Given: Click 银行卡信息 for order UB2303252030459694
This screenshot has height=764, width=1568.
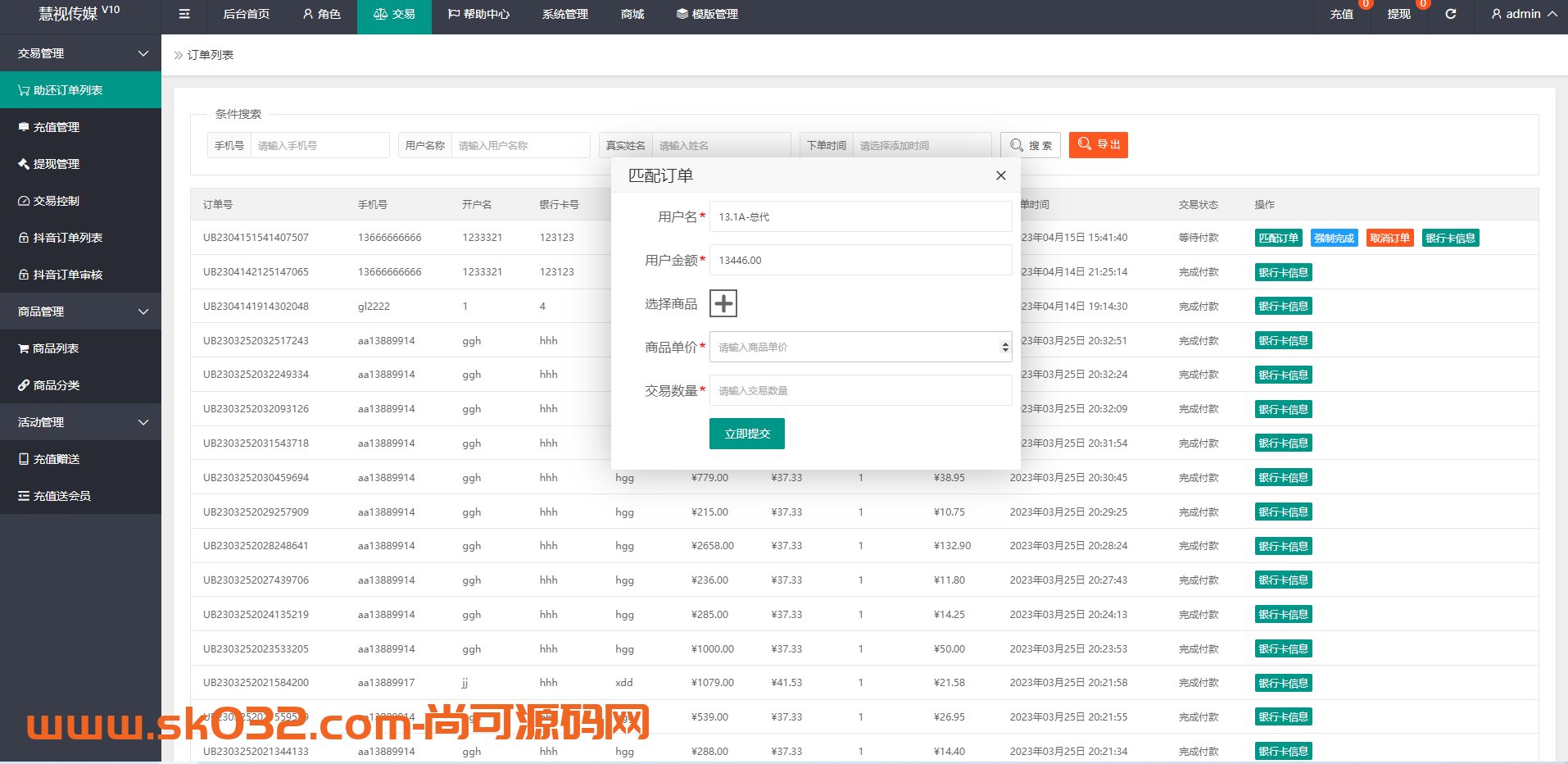Looking at the screenshot, I should pyautogui.click(x=1283, y=477).
